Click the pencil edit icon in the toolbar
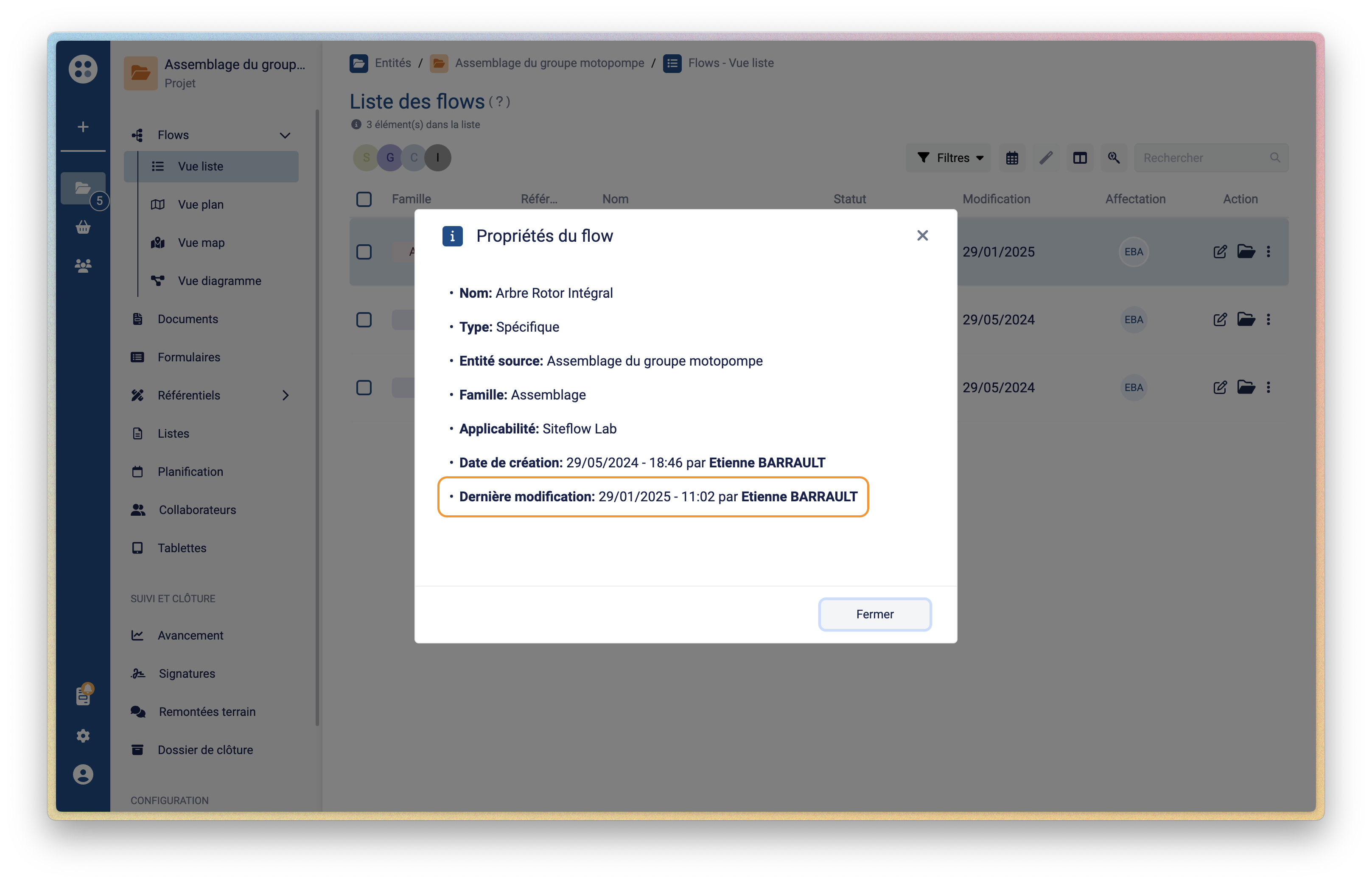The width and height of the screenshot is (1372, 883). pyautogui.click(x=1046, y=158)
